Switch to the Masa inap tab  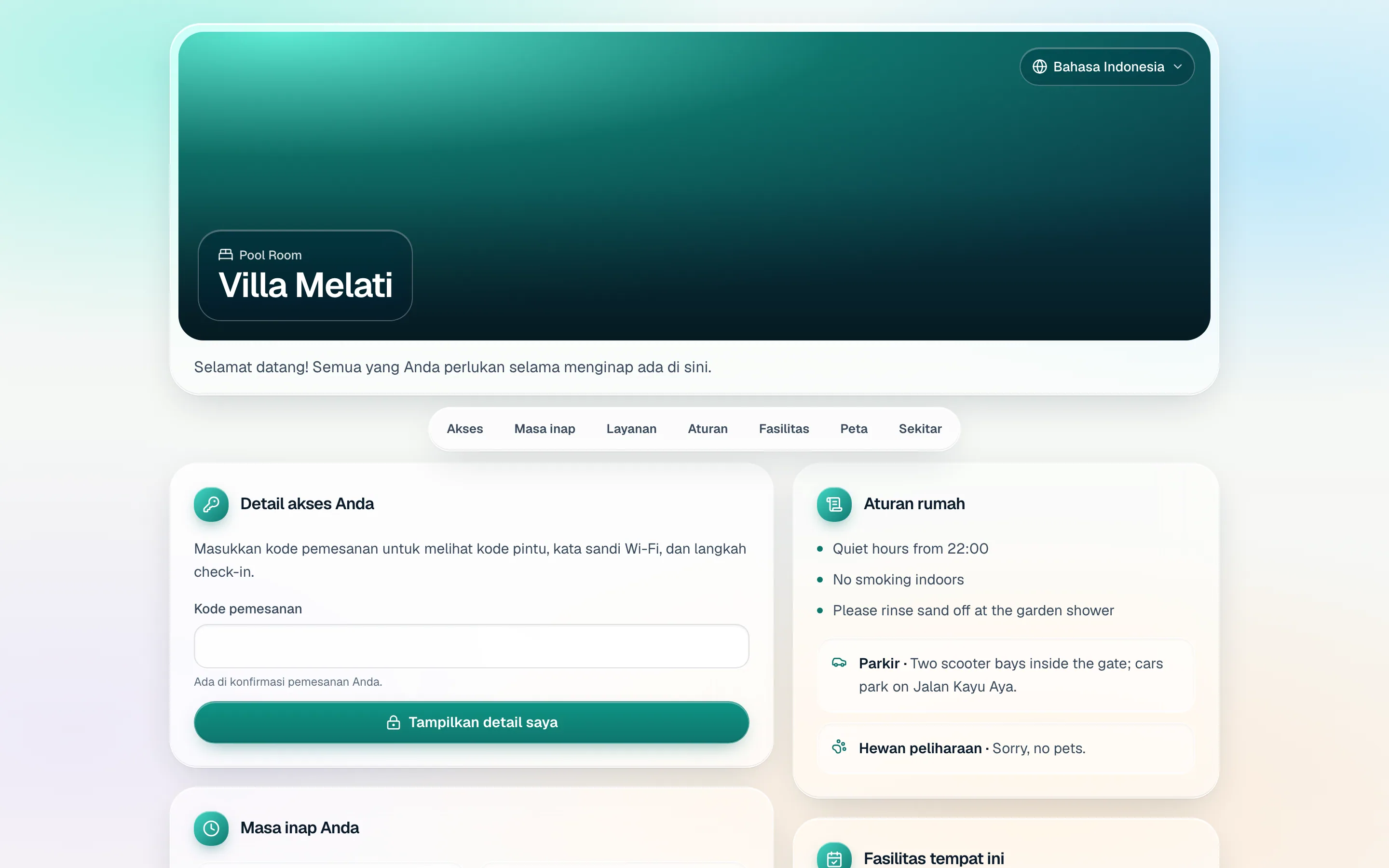click(x=545, y=429)
